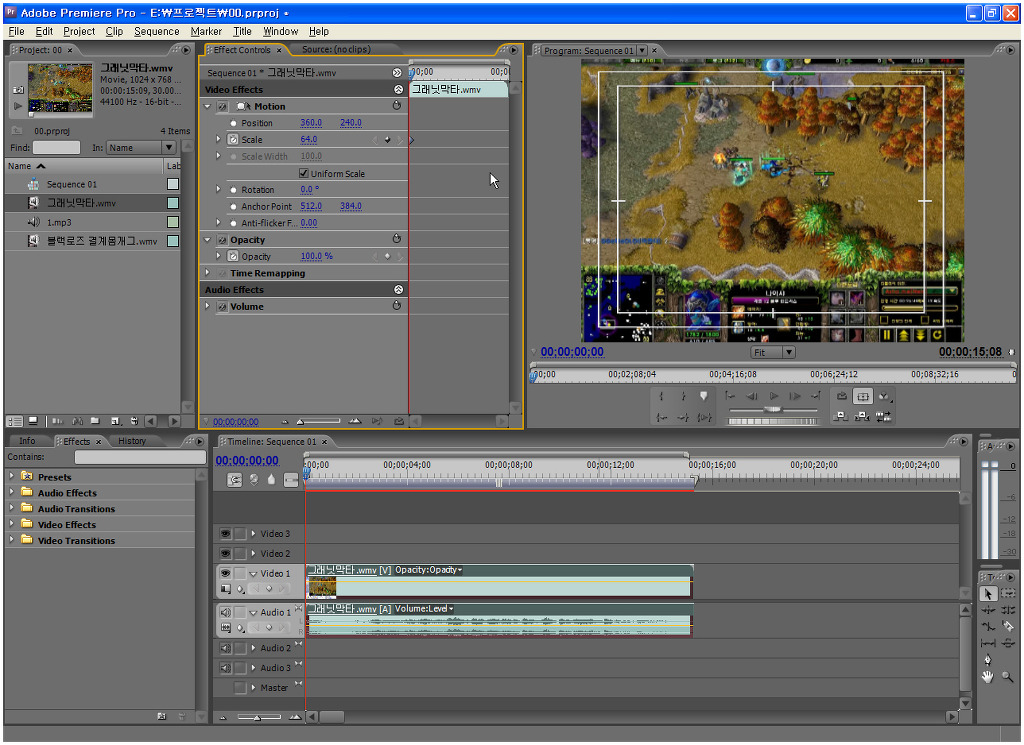The width and height of the screenshot is (1024, 745).
Task: Uncheck the Uniform Scale checkbox
Action: 304,174
